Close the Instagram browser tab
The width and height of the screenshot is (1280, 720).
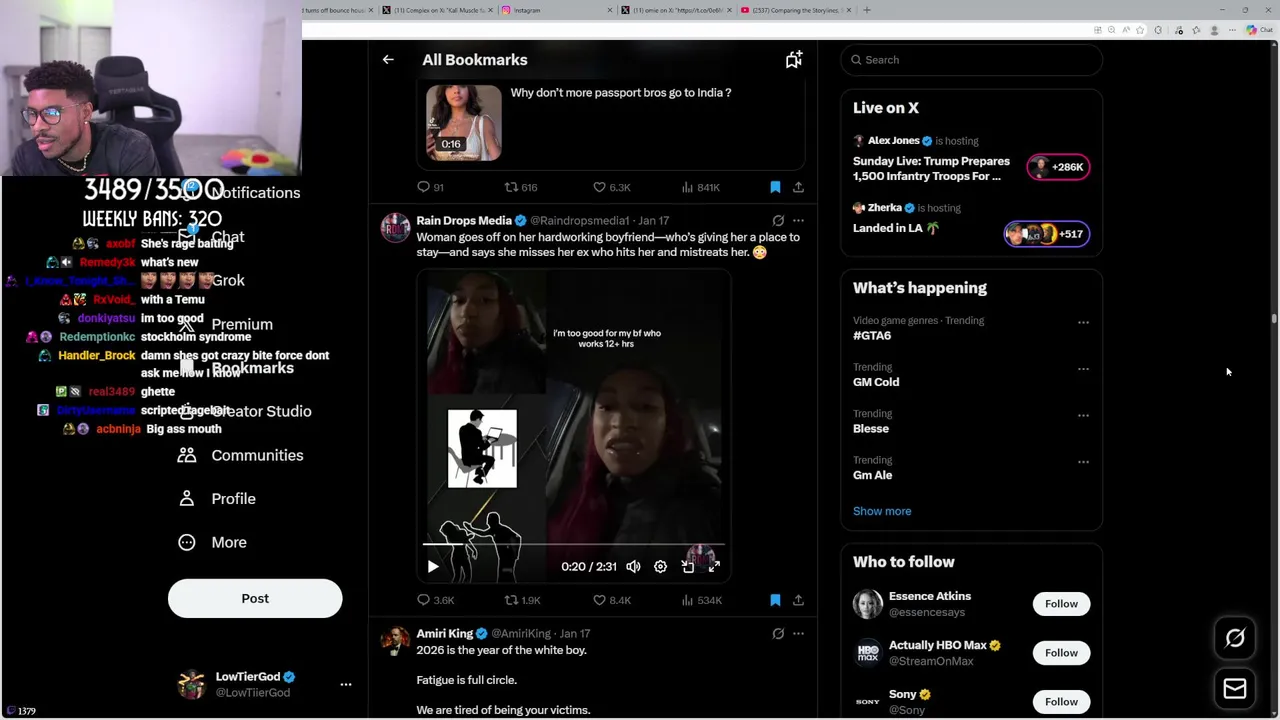coord(610,10)
